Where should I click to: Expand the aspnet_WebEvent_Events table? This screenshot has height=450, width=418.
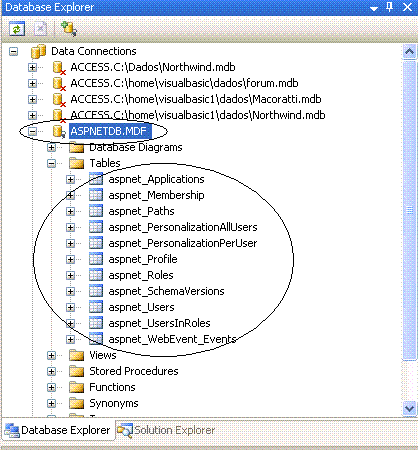click(x=70, y=340)
